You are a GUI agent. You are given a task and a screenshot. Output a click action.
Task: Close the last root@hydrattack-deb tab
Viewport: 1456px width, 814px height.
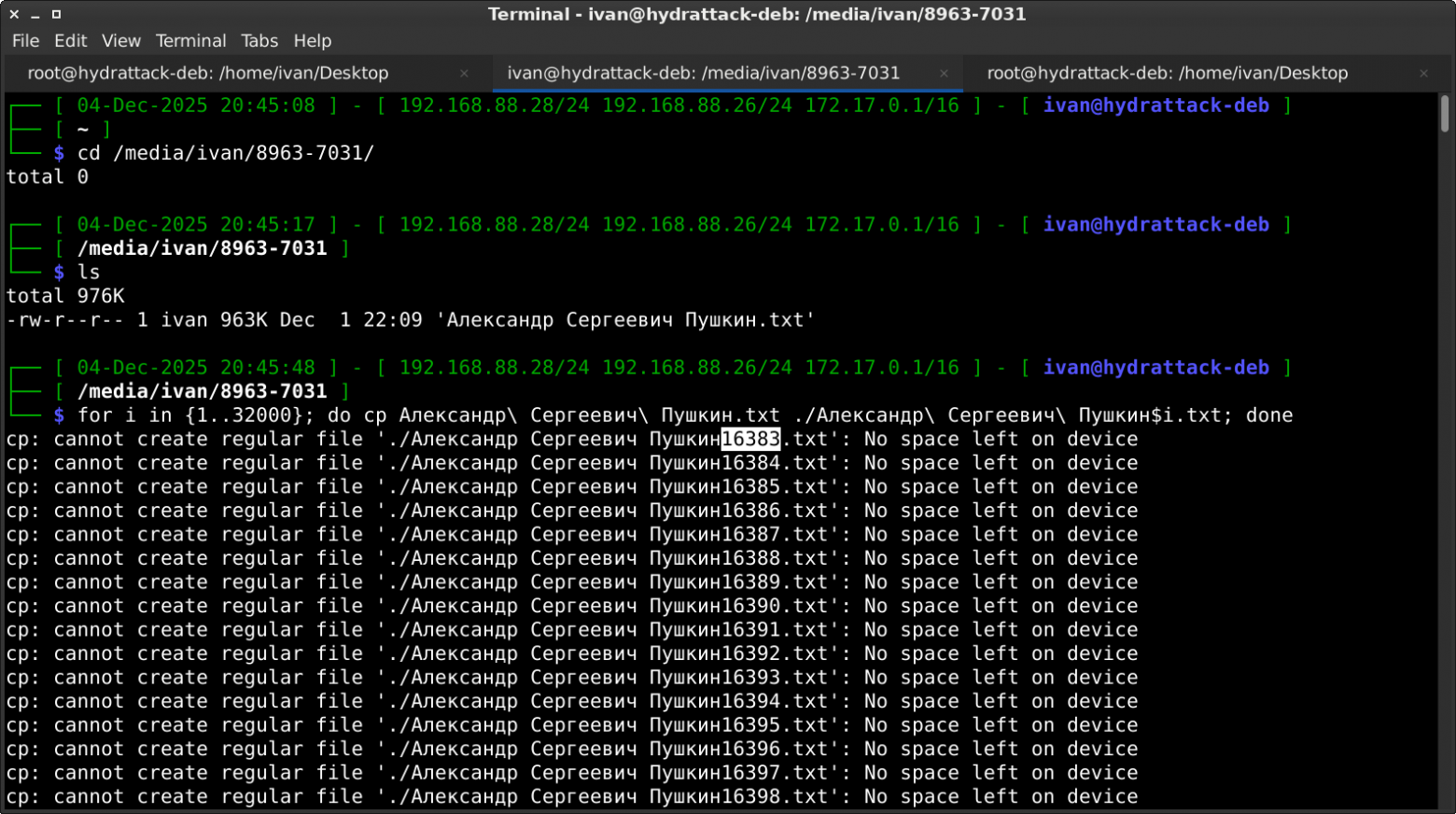(x=1423, y=74)
